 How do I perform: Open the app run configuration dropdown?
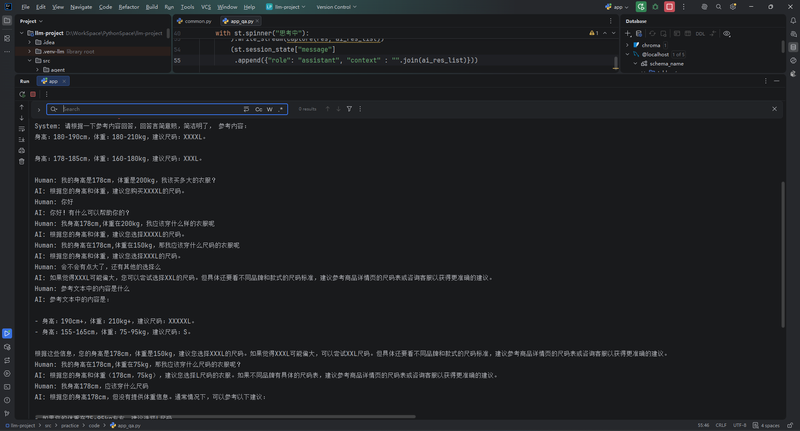click(x=617, y=7)
